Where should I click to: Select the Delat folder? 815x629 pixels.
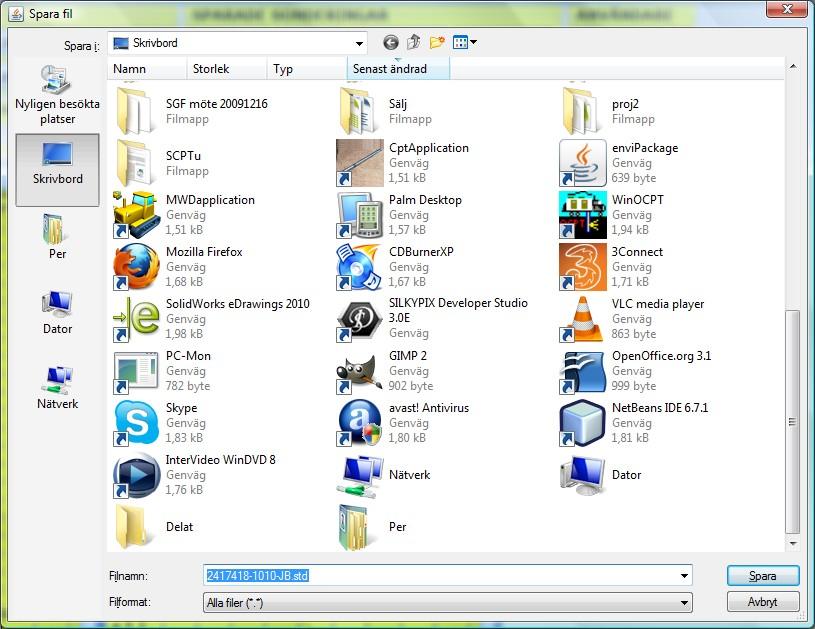(x=153, y=527)
